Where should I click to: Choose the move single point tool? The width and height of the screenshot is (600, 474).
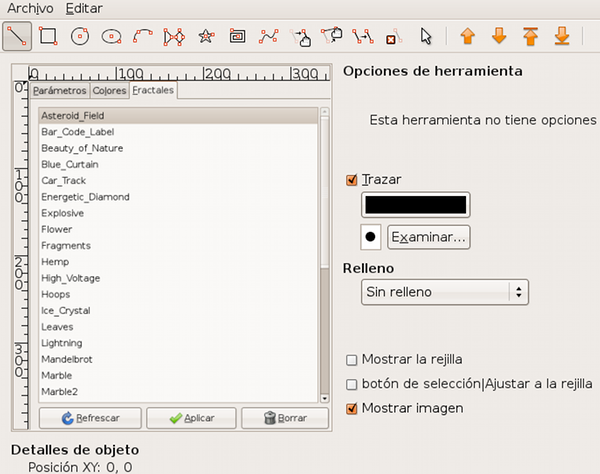click(332, 36)
